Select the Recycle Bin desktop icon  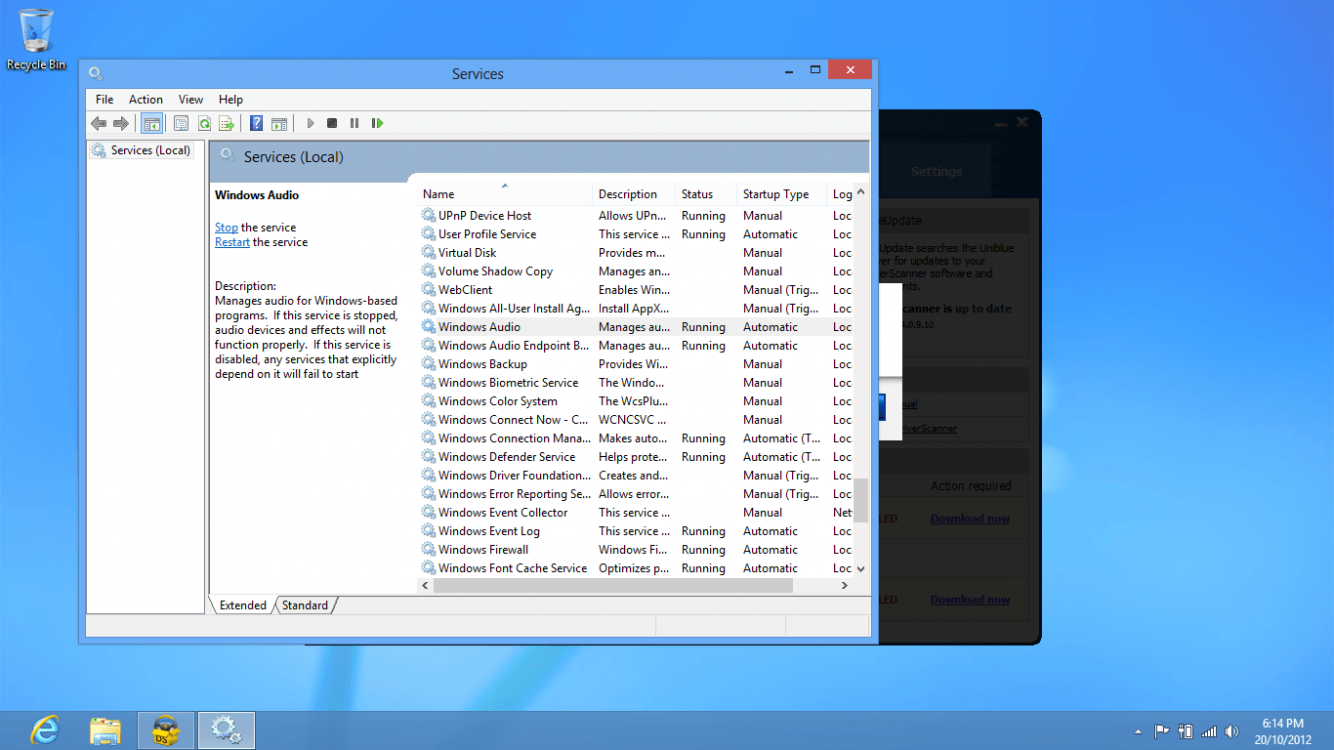36,40
